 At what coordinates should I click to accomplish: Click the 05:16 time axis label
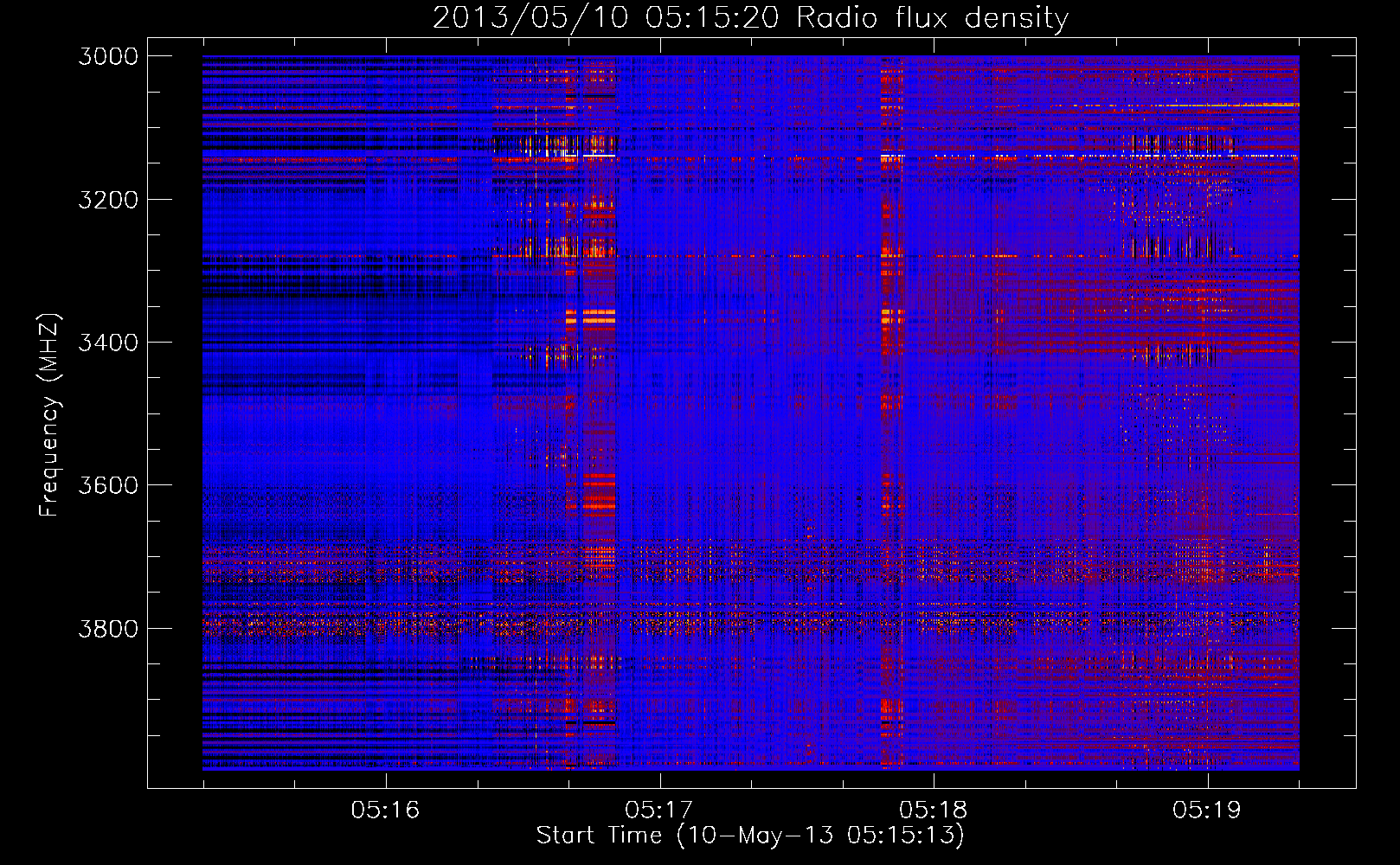(385, 810)
